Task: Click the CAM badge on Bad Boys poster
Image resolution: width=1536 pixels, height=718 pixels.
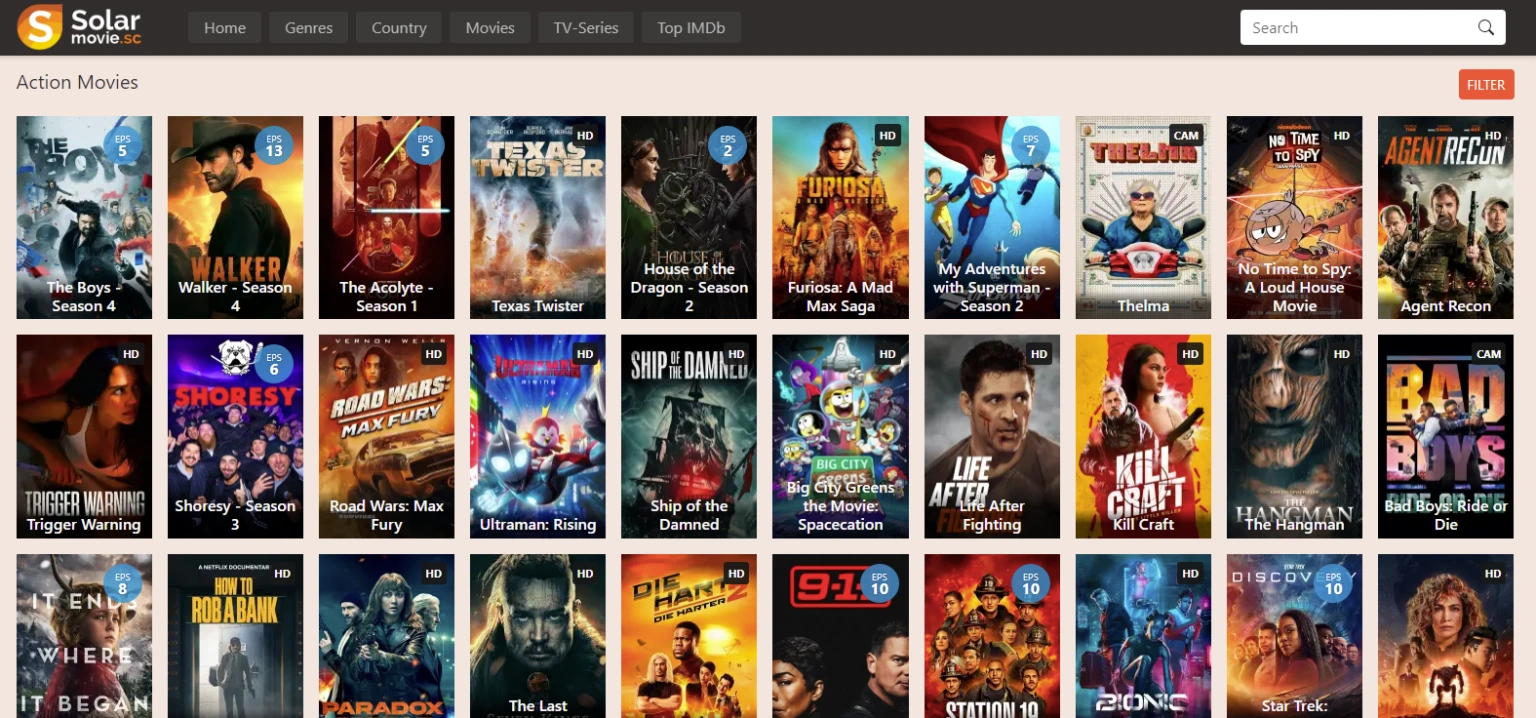Action: (1488, 354)
